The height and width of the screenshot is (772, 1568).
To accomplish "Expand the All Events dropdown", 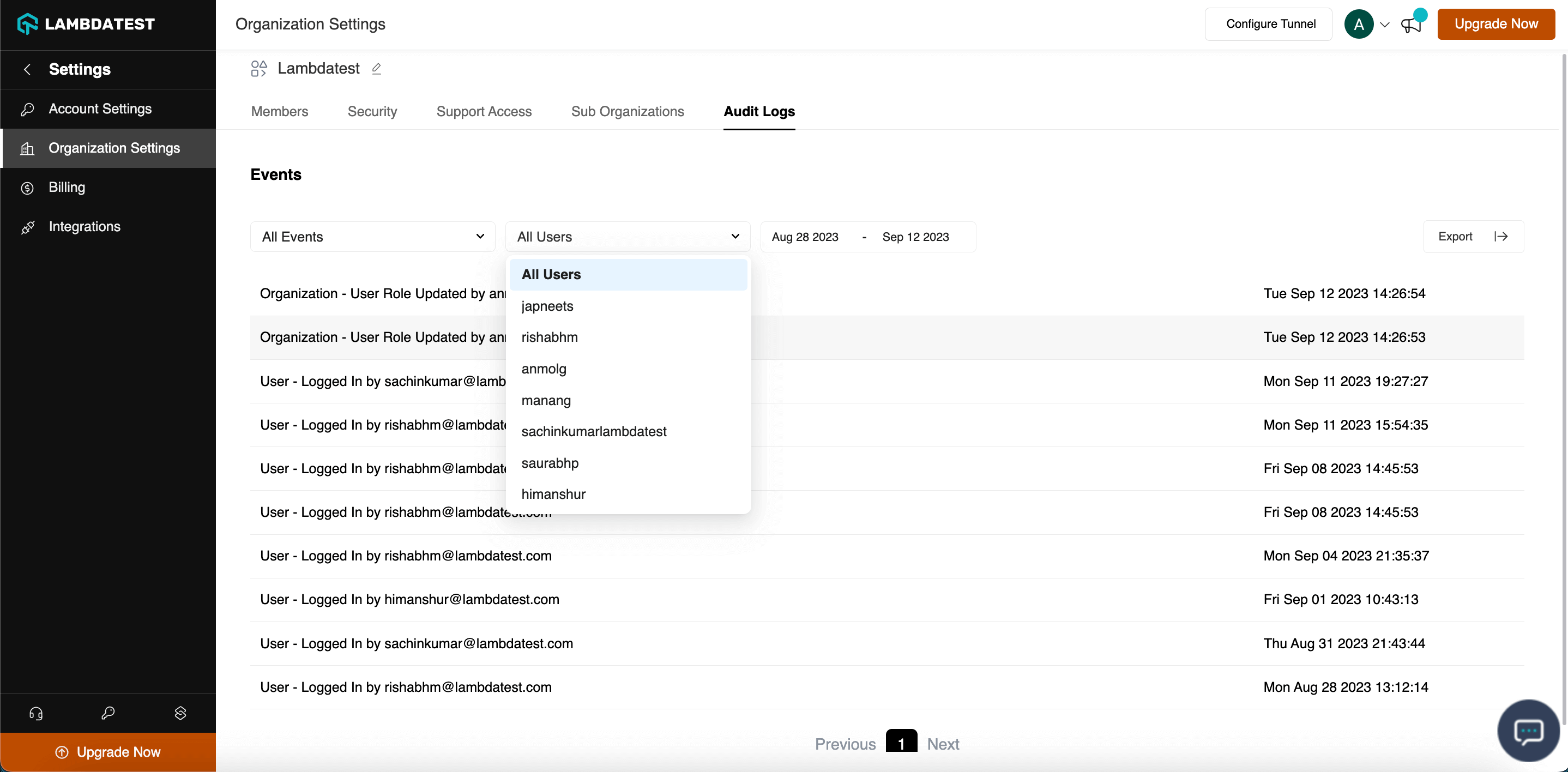I will [x=372, y=237].
